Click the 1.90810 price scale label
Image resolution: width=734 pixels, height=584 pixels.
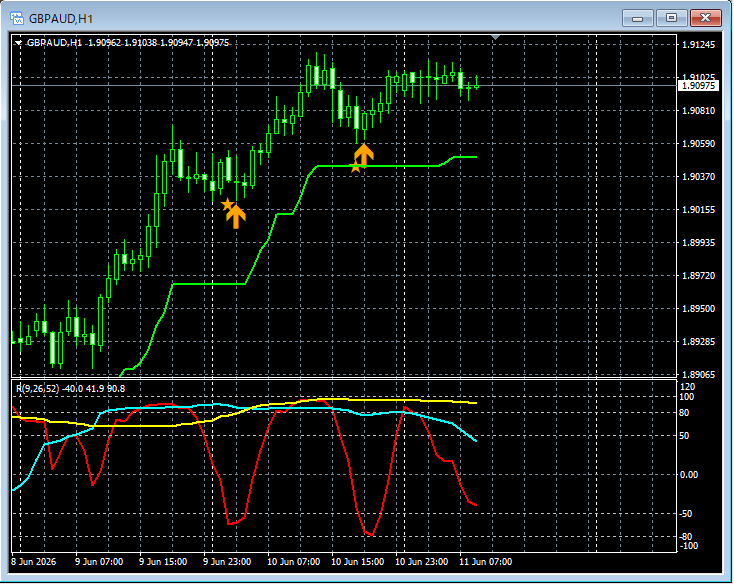pos(698,110)
